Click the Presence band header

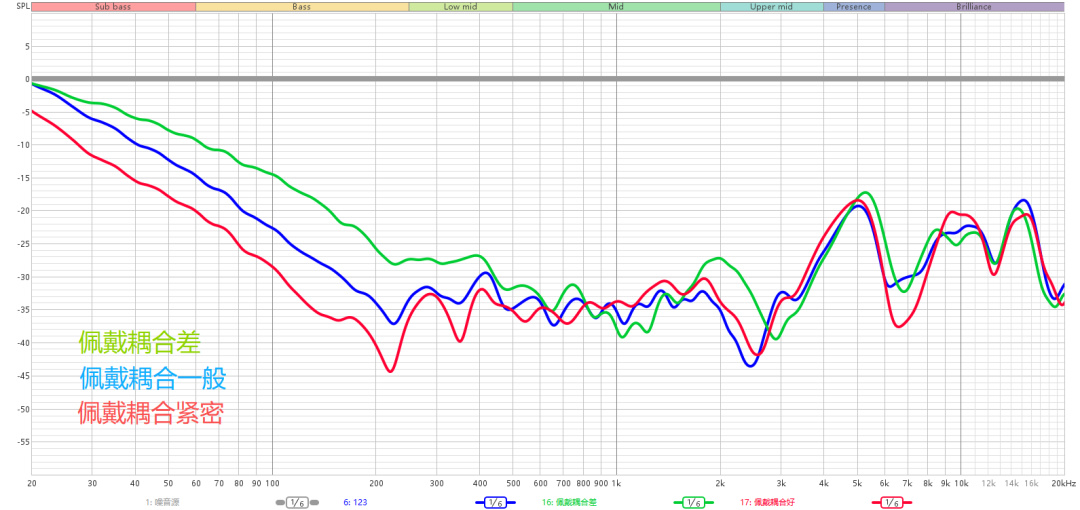pos(854,7)
